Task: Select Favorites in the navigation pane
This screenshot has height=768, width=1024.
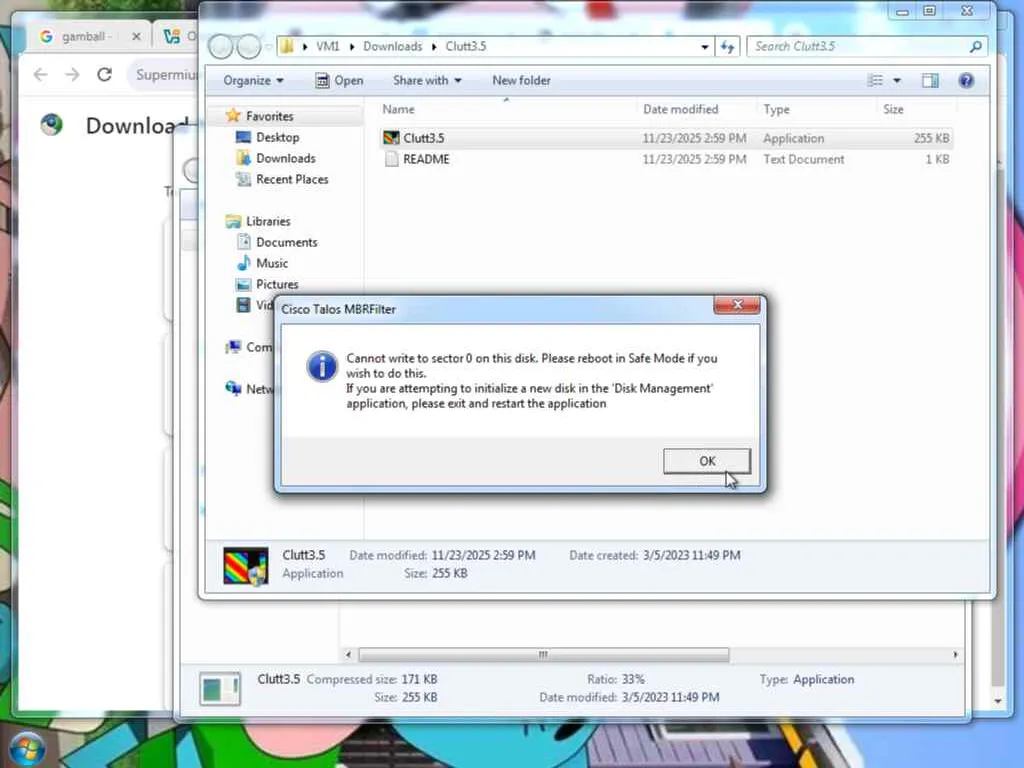Action: (x=270, y=116)
